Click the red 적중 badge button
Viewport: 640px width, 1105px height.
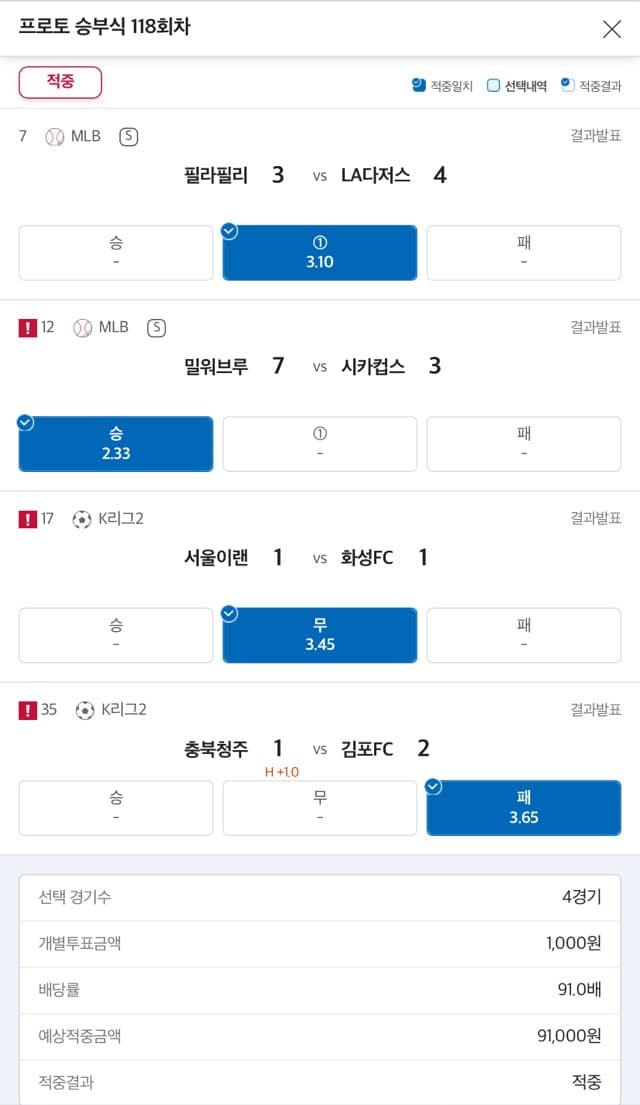(61, 82)
